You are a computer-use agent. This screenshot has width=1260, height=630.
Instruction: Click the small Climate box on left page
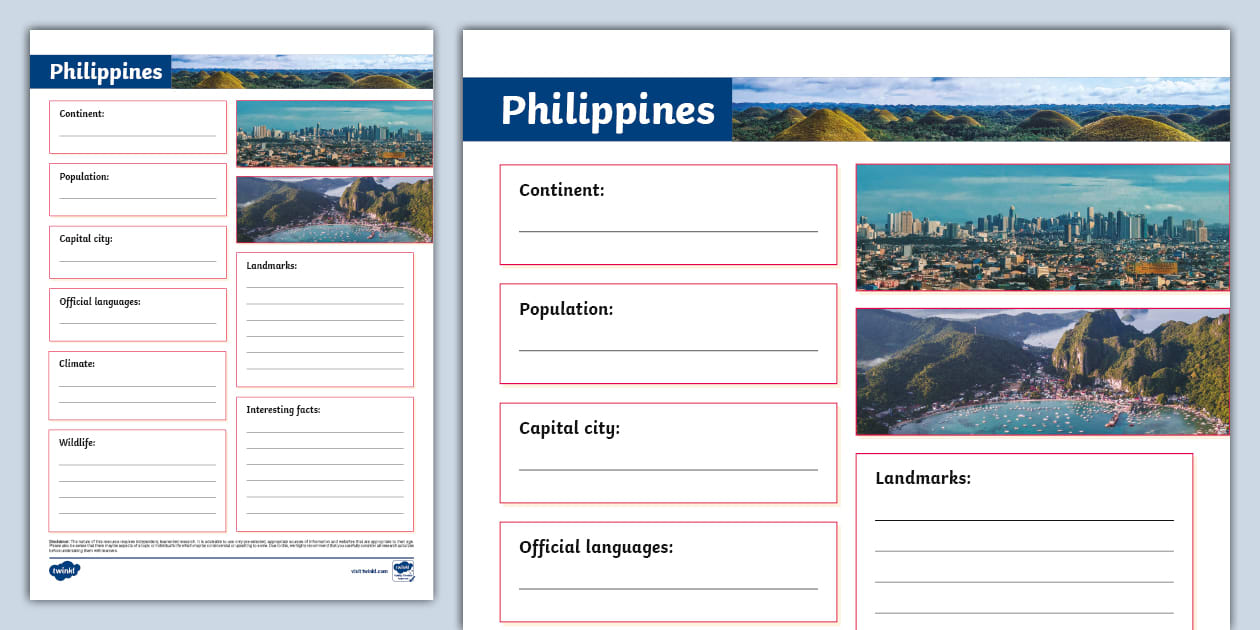click(137, 385)
